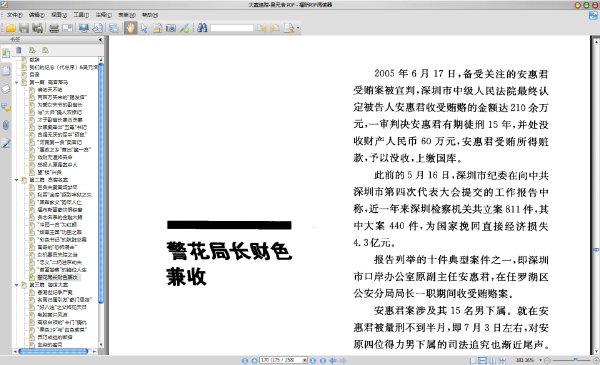Select the 第一篇 bookmark label
The width and height of the screenshot is (600, 365).
tap(48, 82)
